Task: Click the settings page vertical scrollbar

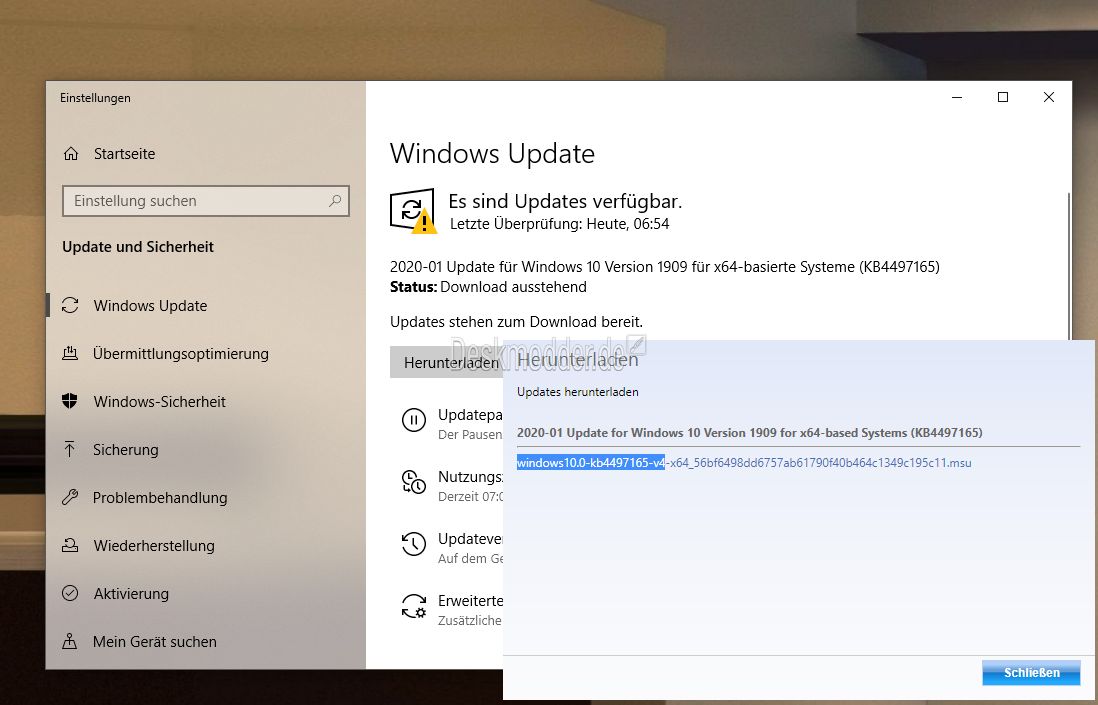Action: (1068, 266)
